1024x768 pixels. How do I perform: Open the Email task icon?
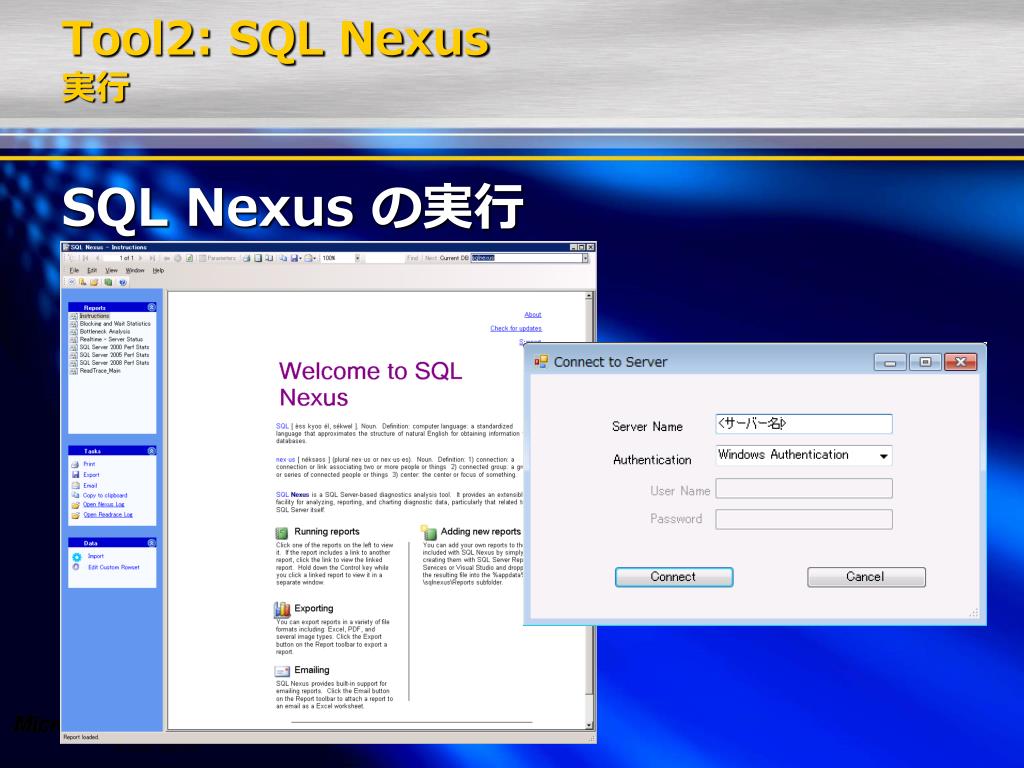pyautogui.click(x=74, y=485)
